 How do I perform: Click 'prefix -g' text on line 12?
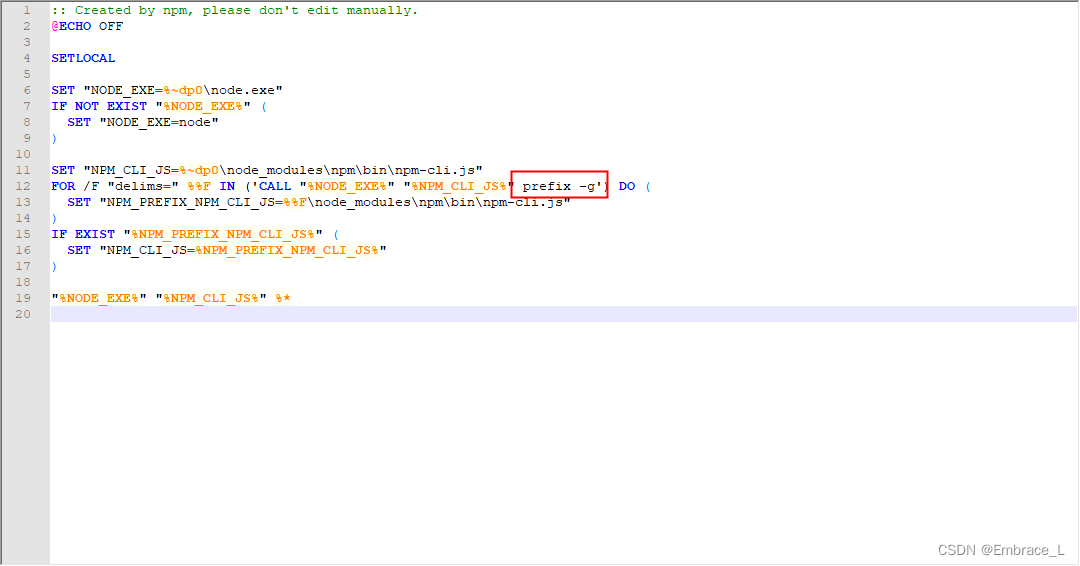coord(561,186)
